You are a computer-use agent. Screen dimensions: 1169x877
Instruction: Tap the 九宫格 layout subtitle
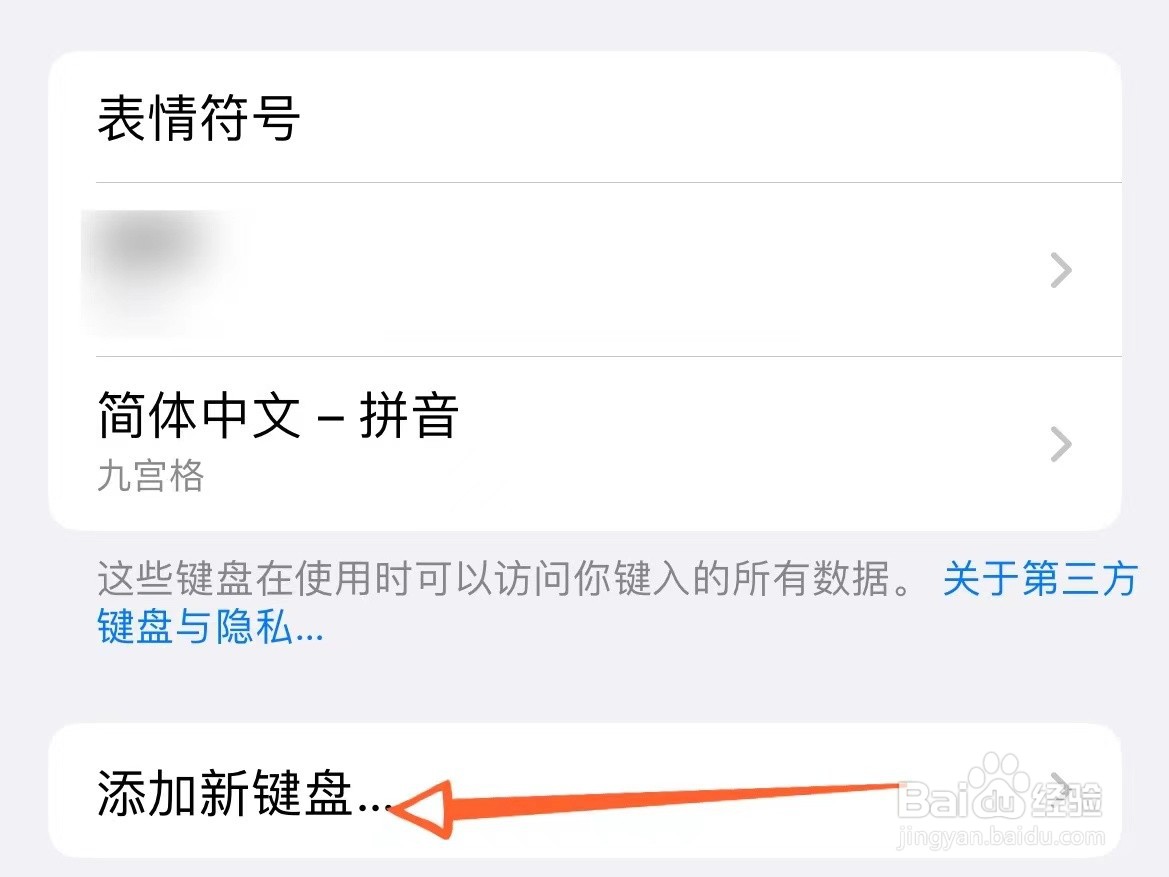(151, 476)
